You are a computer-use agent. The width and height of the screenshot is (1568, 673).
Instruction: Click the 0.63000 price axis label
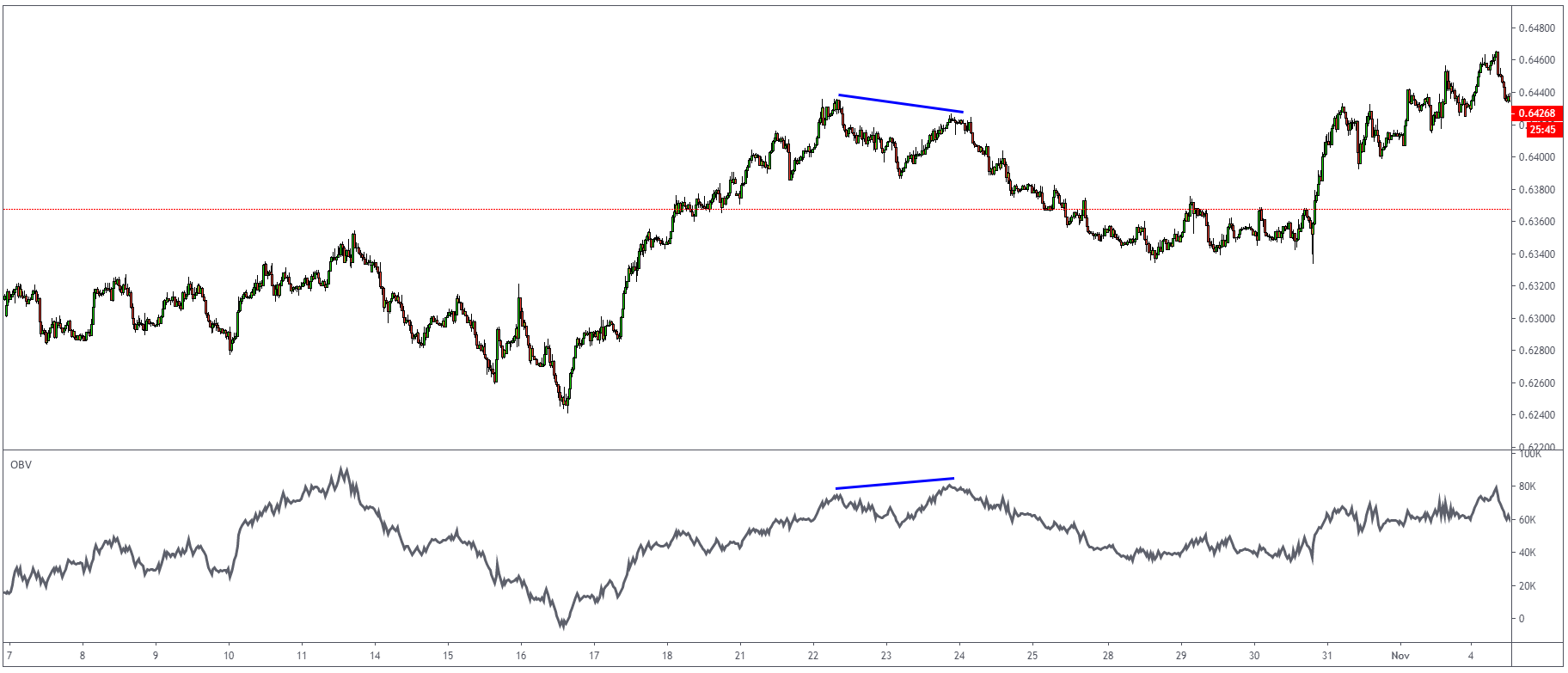click(x=1535, y=319)
